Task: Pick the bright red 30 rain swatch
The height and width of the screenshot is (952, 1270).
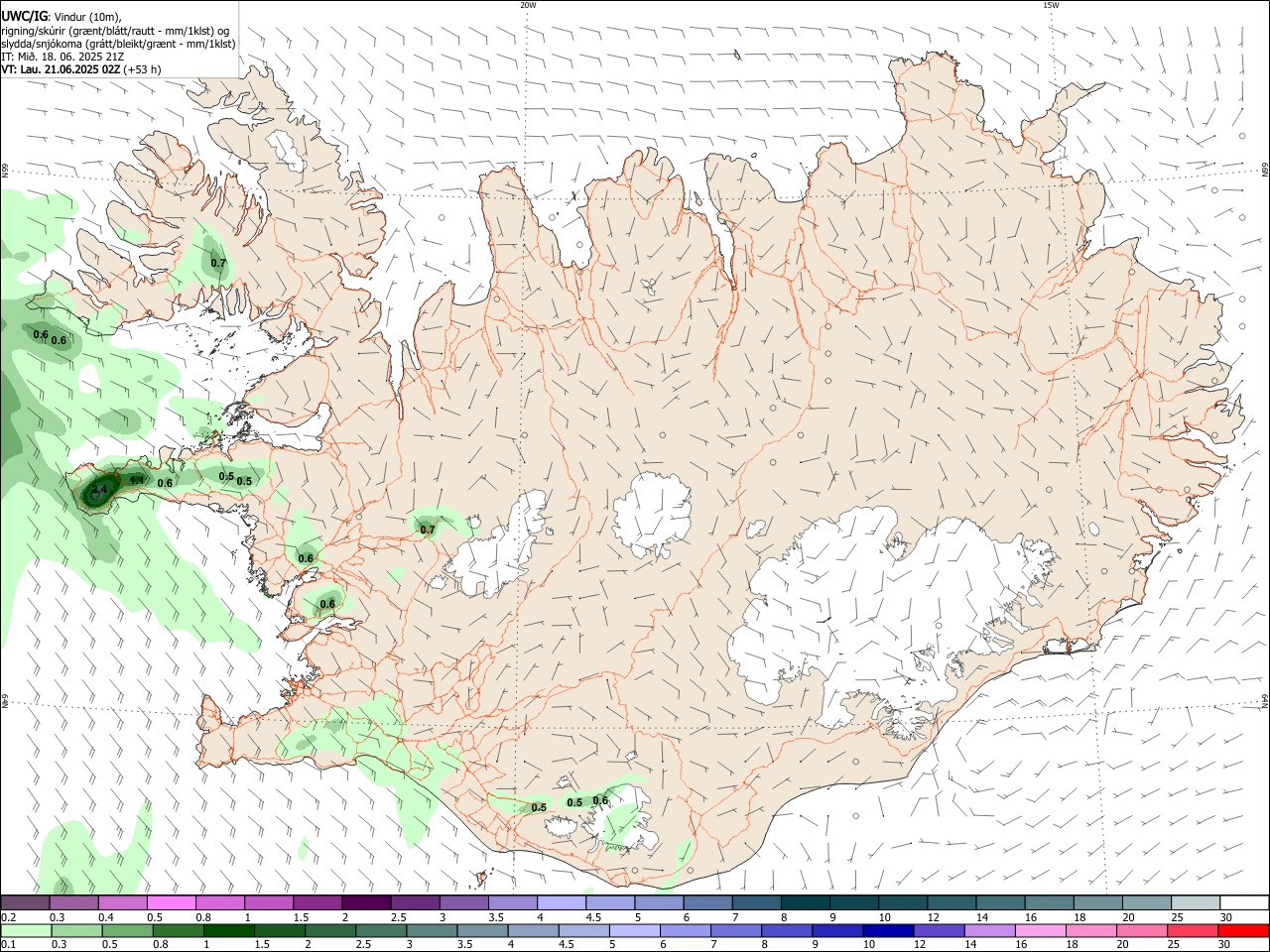Action: (x=1243, y=931)
